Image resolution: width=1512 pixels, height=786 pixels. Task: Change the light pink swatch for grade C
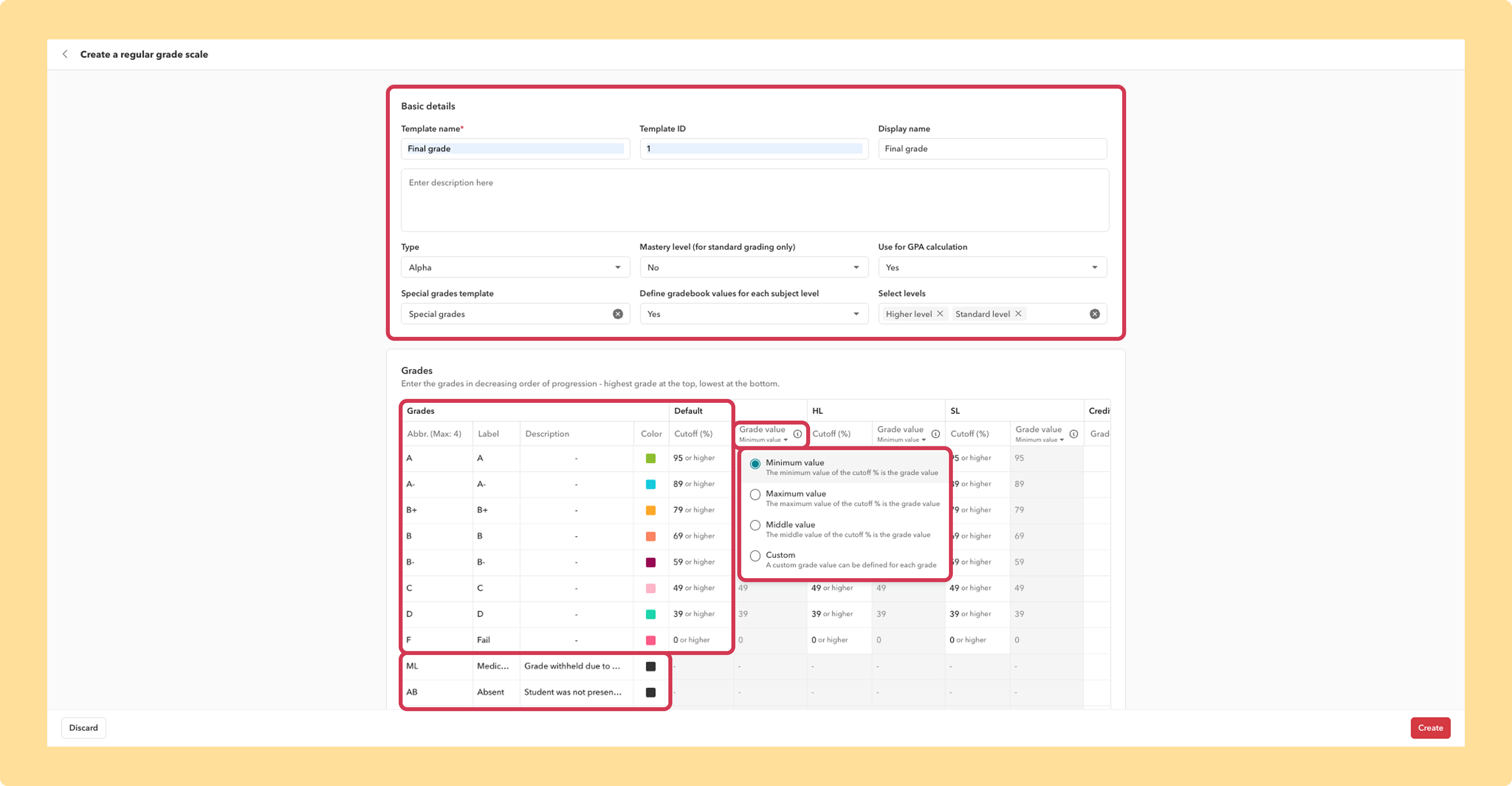(x=651, y=588)
